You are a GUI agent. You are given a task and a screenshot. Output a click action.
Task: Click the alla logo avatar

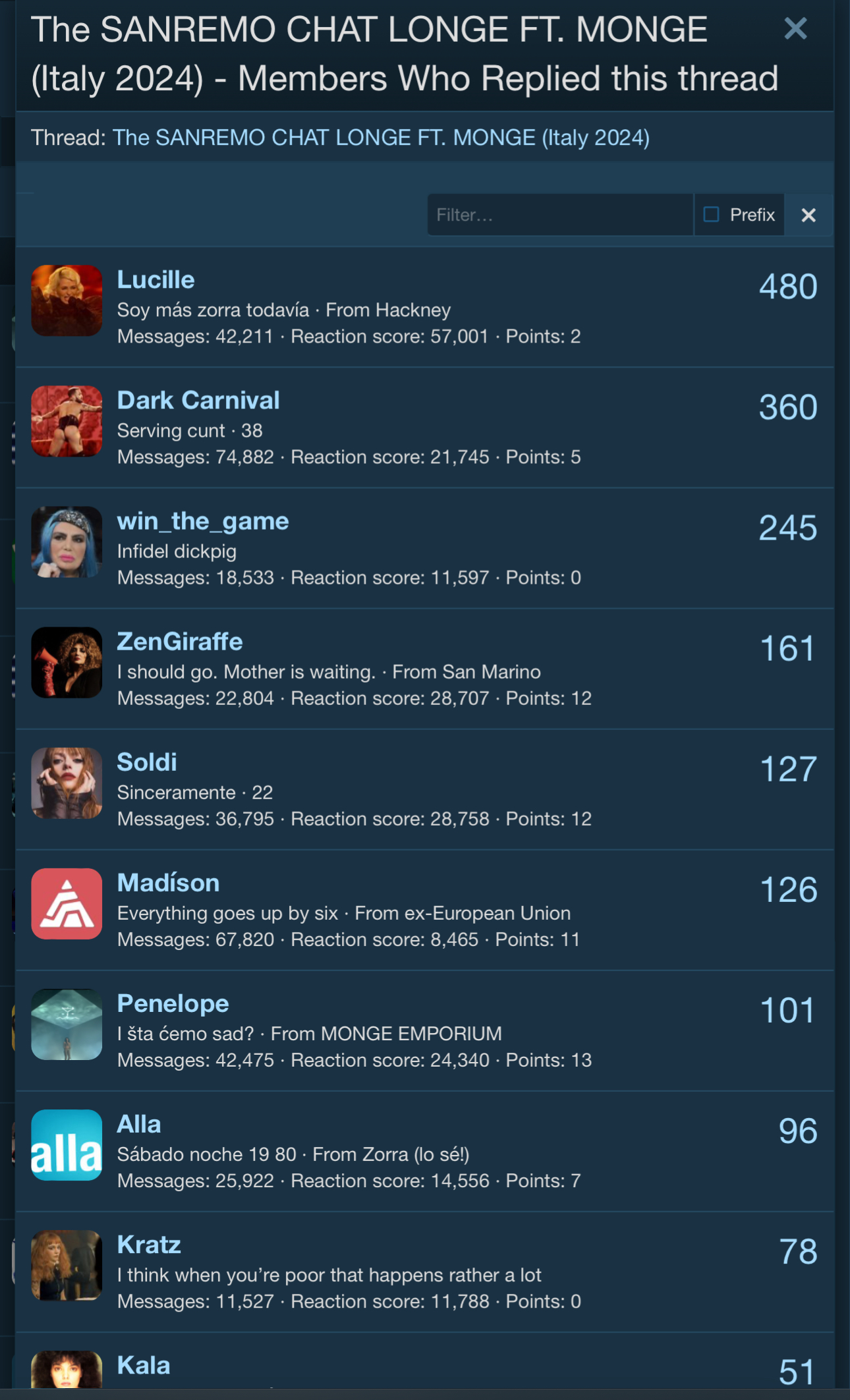click(x=67, y=1144)
